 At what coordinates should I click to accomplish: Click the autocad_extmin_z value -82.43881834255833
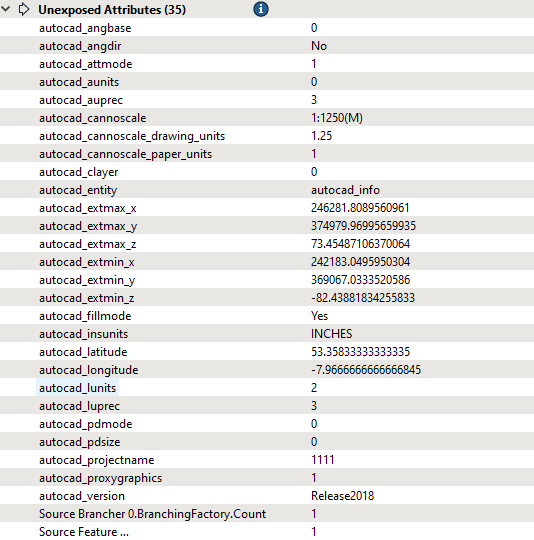363,298
